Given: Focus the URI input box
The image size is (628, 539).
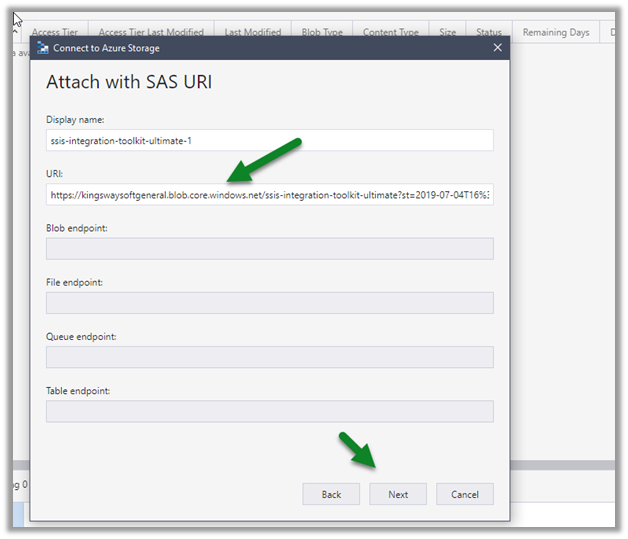Looking at the screenshot, I should [x=269, y=195].
